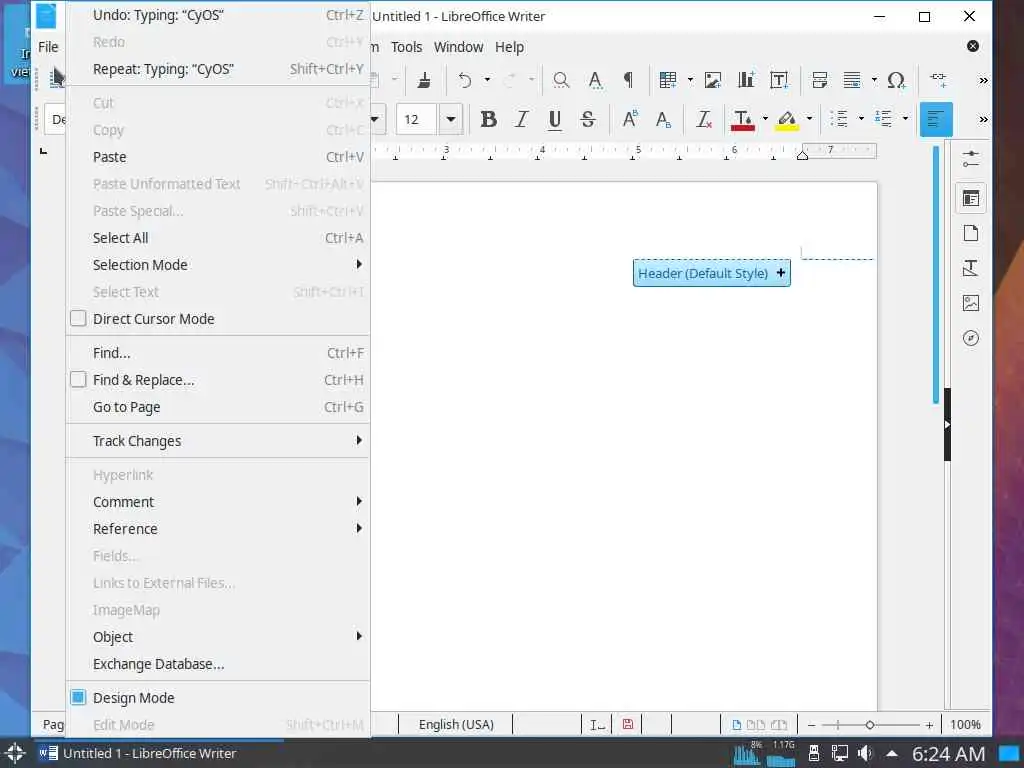Open sidebar Page deck icon
The height and width of the screenshot is (768, 1024).
coord(971,233)
